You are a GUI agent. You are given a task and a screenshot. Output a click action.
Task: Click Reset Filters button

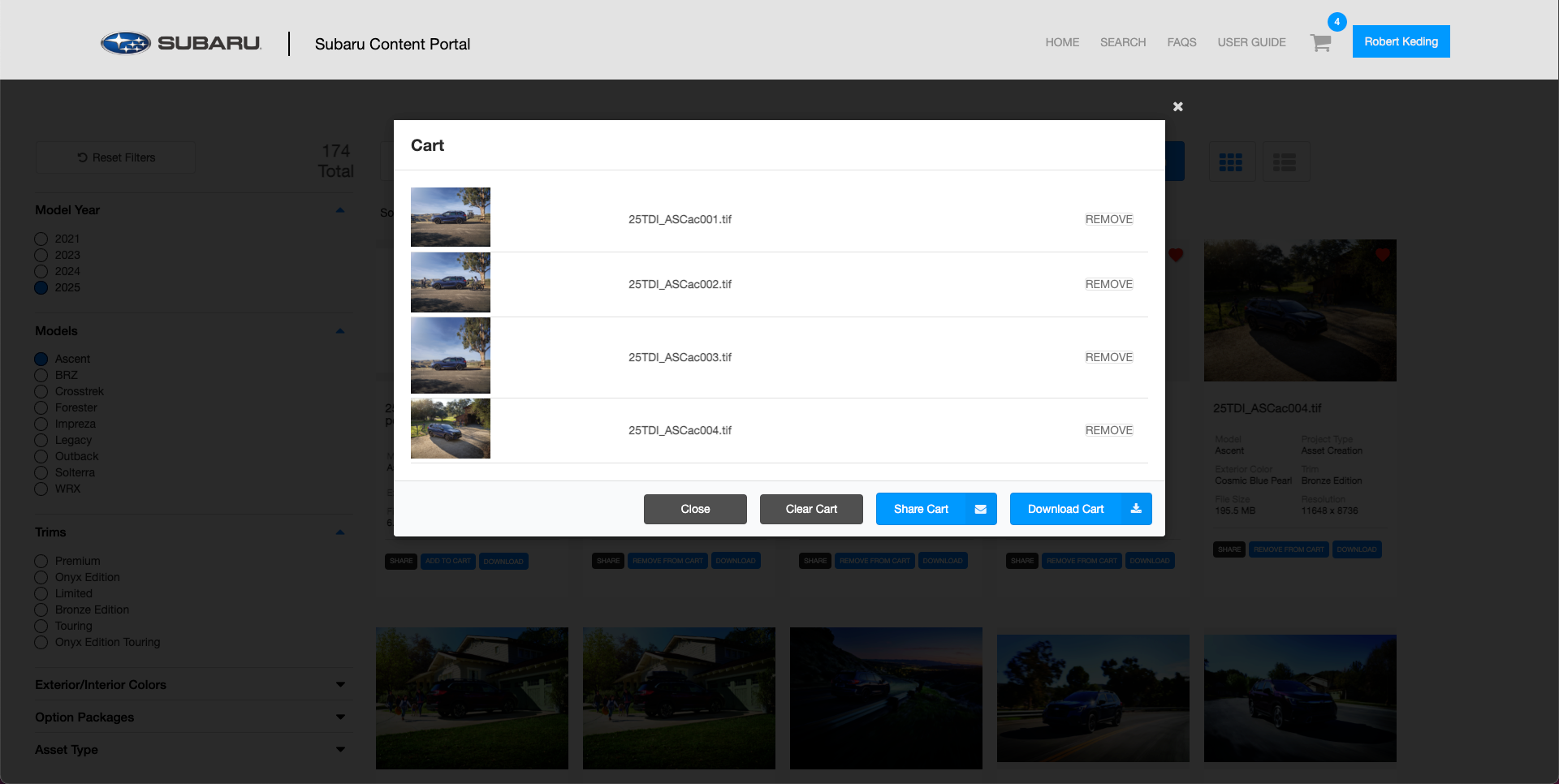115,157
